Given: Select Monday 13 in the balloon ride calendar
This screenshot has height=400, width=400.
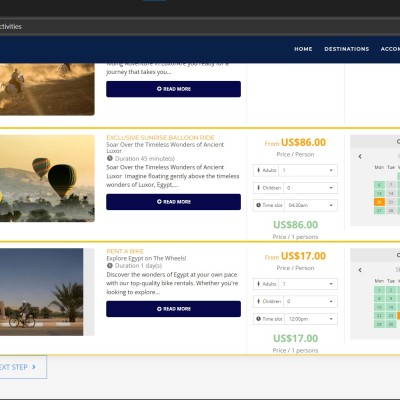Looking at the screenshot, I should click(x=379, y=193).
